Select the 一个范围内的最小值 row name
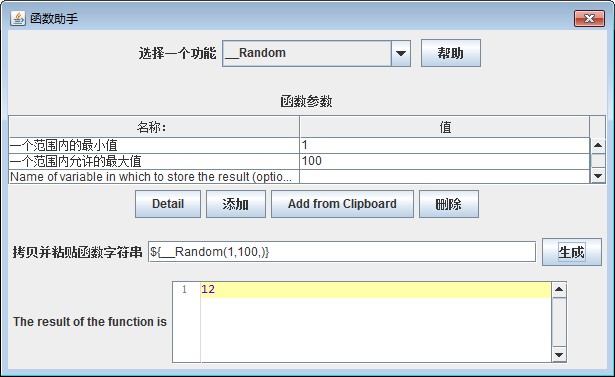Screen dimensions: 615x377 tap(154, 146)
